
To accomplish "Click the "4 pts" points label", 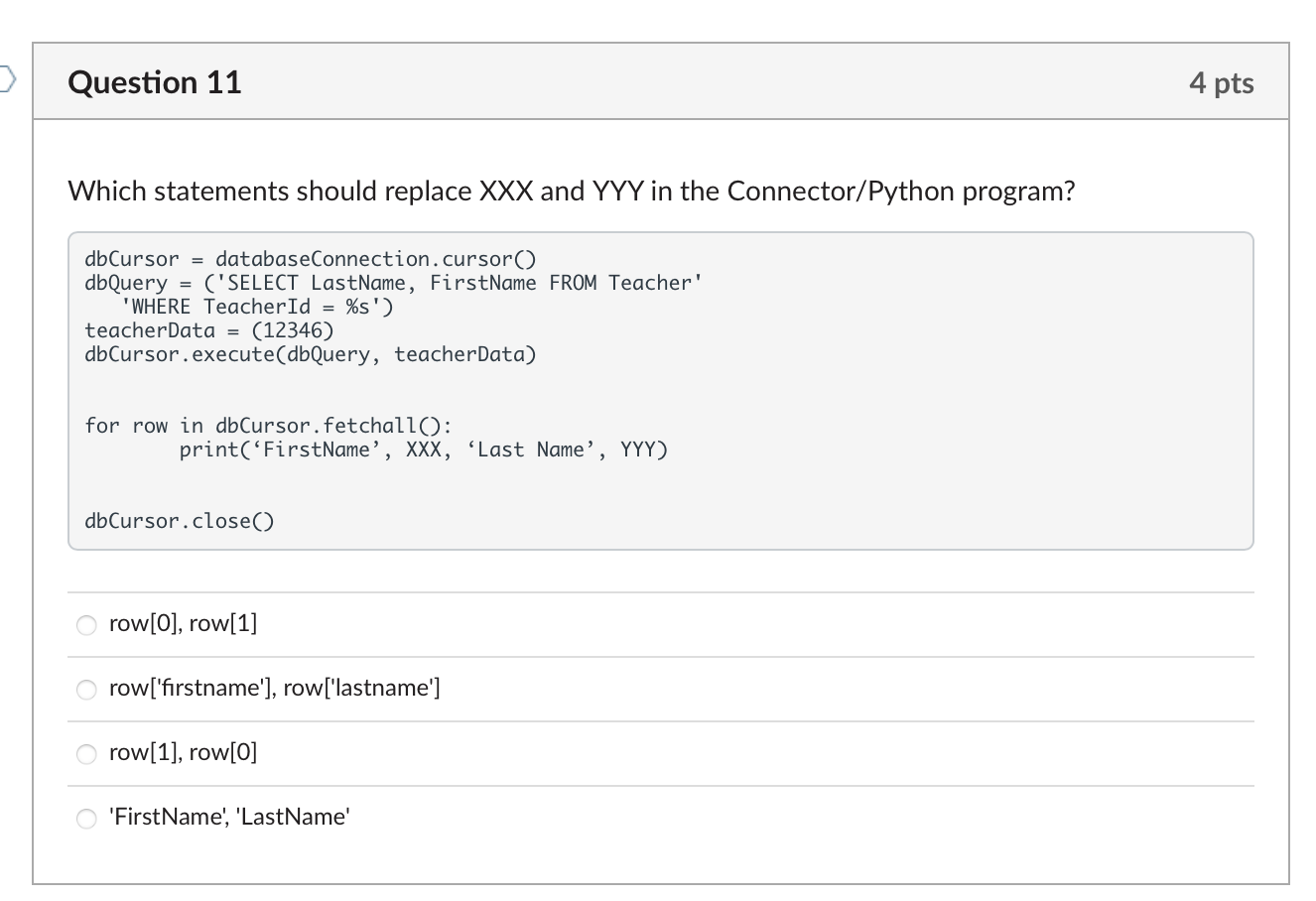I will tap(1221, 83).
